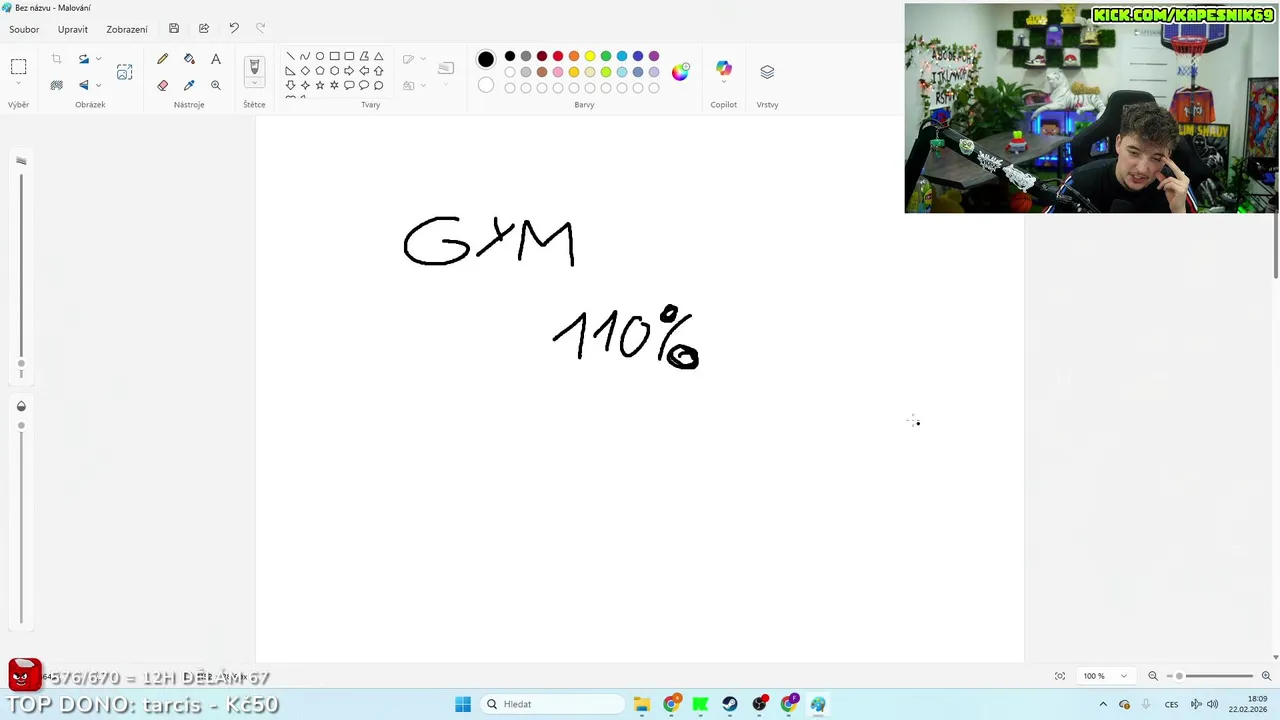Viewport: 1280px width, 720px height.
Task: Pick the purple color swatch
Action: pyautogui.click(x=654, y=56)
